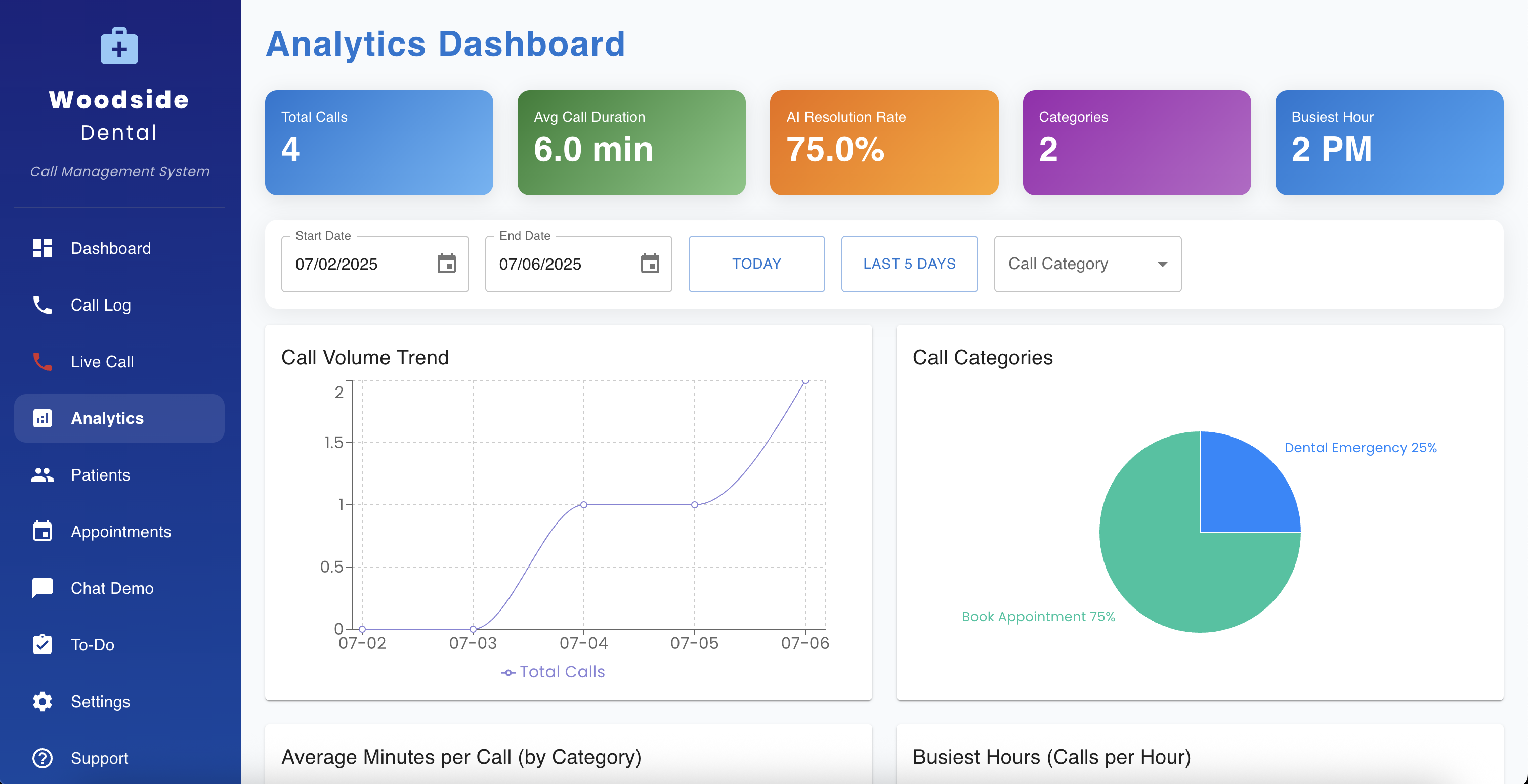This screenshot has width=1528, height=784.
Task: Open the Start Date calendar picker icon
Action: tap(447, 264)
